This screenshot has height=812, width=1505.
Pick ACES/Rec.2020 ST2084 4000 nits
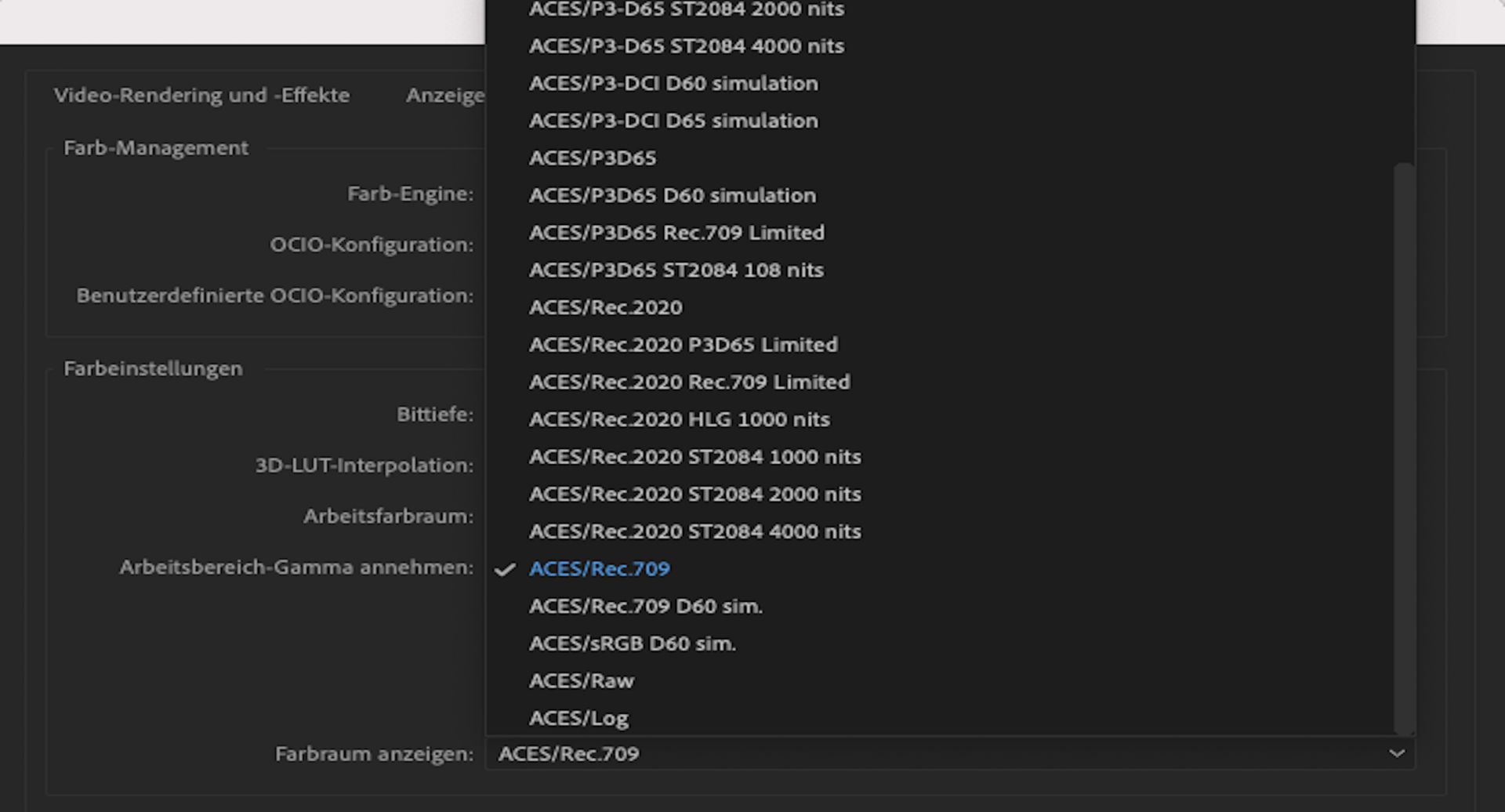pos(695,531)
